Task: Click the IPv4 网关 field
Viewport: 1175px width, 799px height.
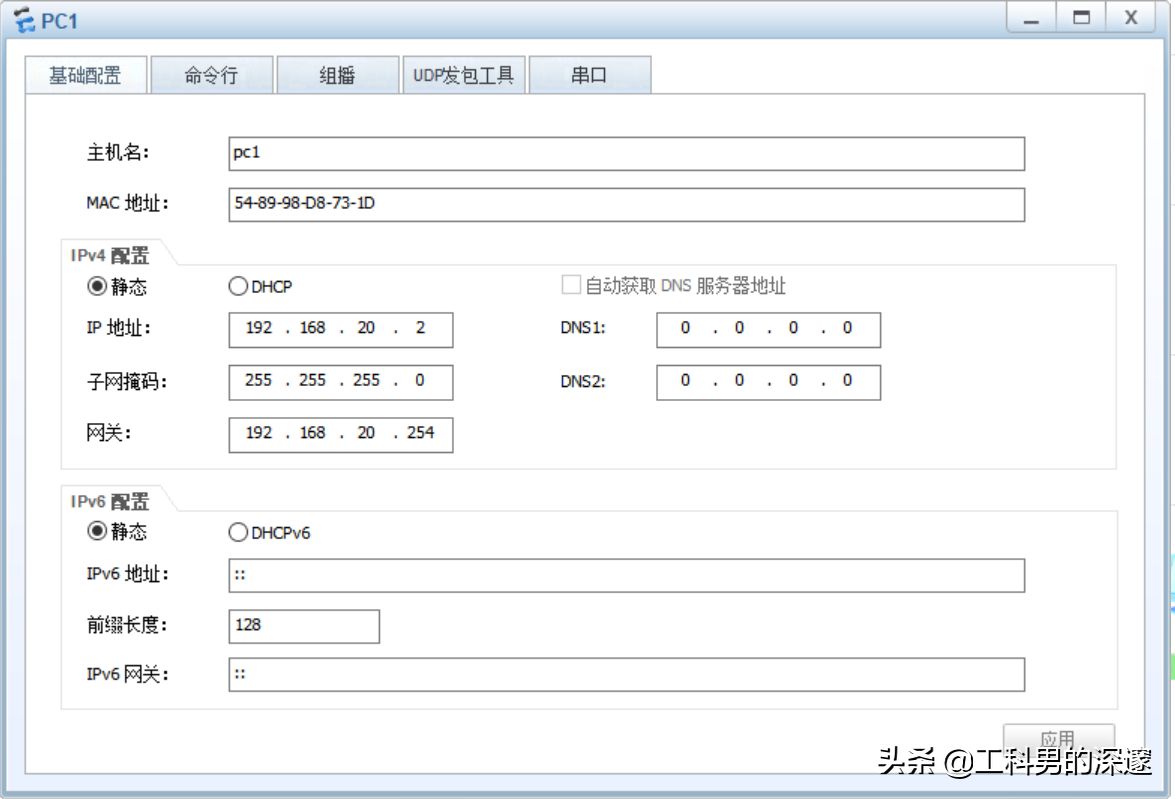Action: coord(340,434)
